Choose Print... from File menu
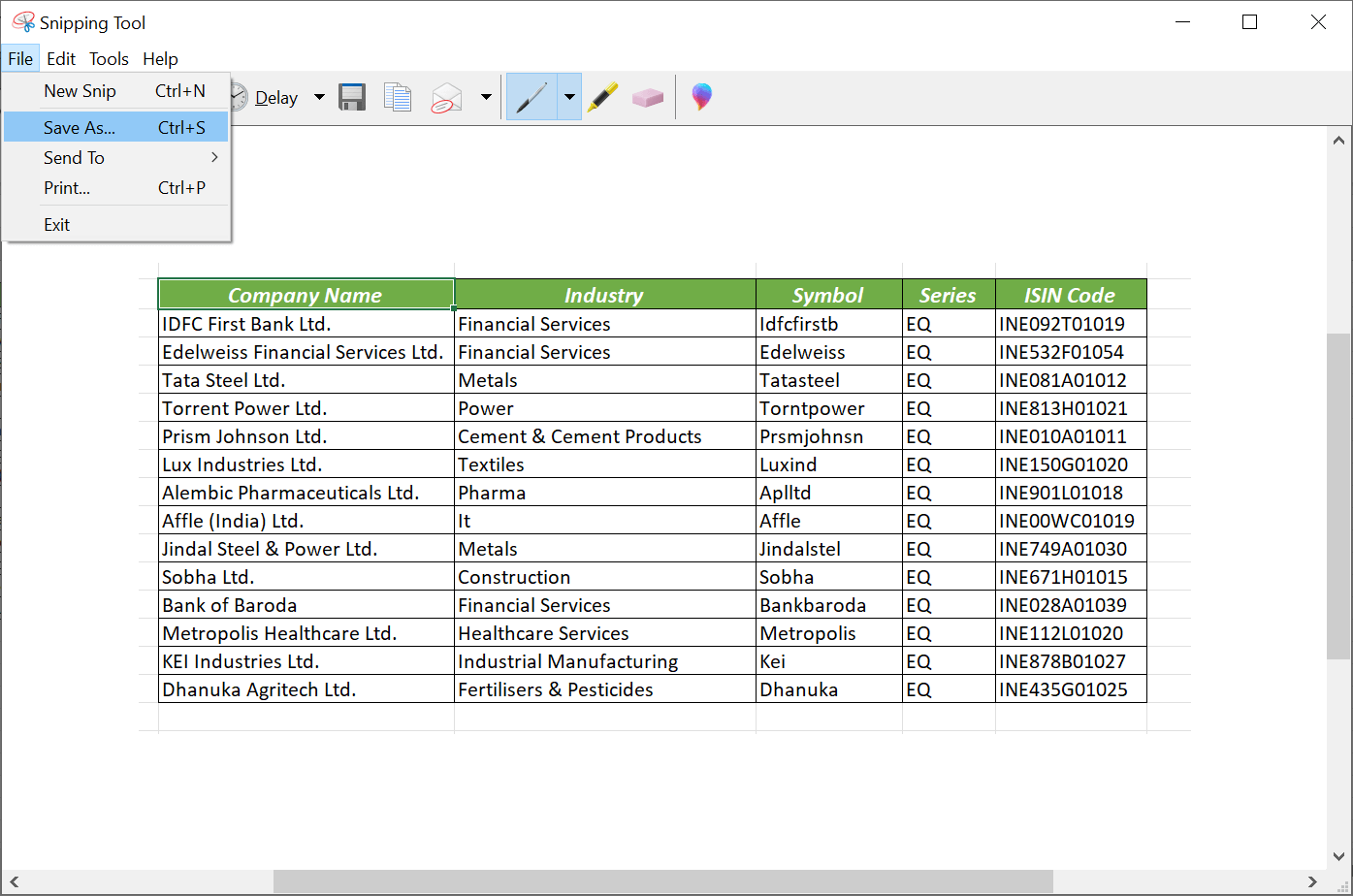The width and height of the screenshot is (1353, 896). (x=116, y=187)
